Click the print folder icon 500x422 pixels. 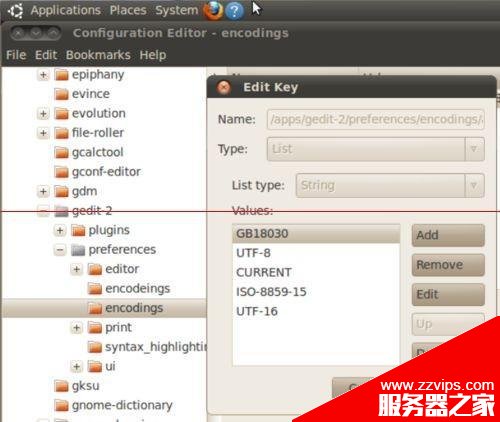[x=95, y=328]
